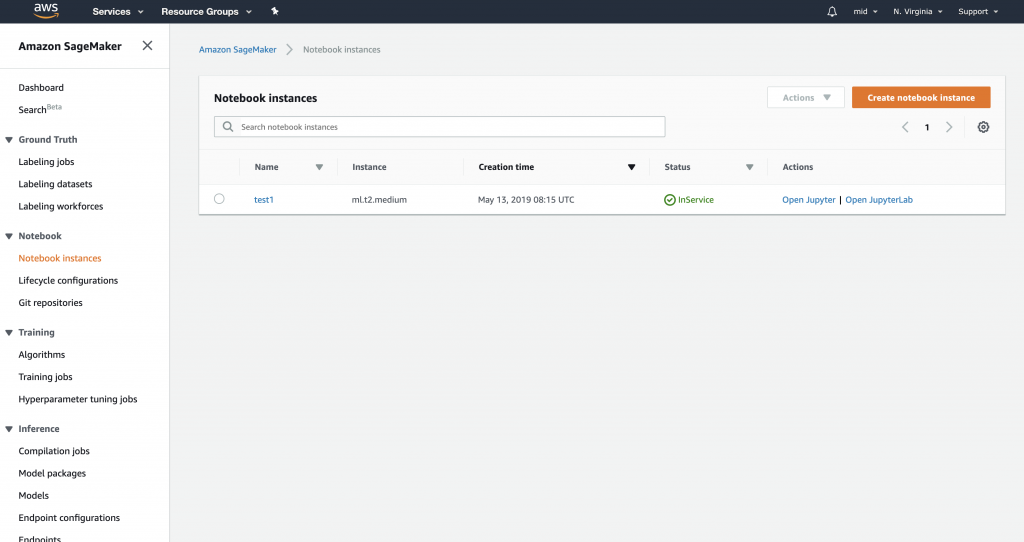Open the notifications bell
This screenshot has width=1024, height=542.
pos(832,12)
